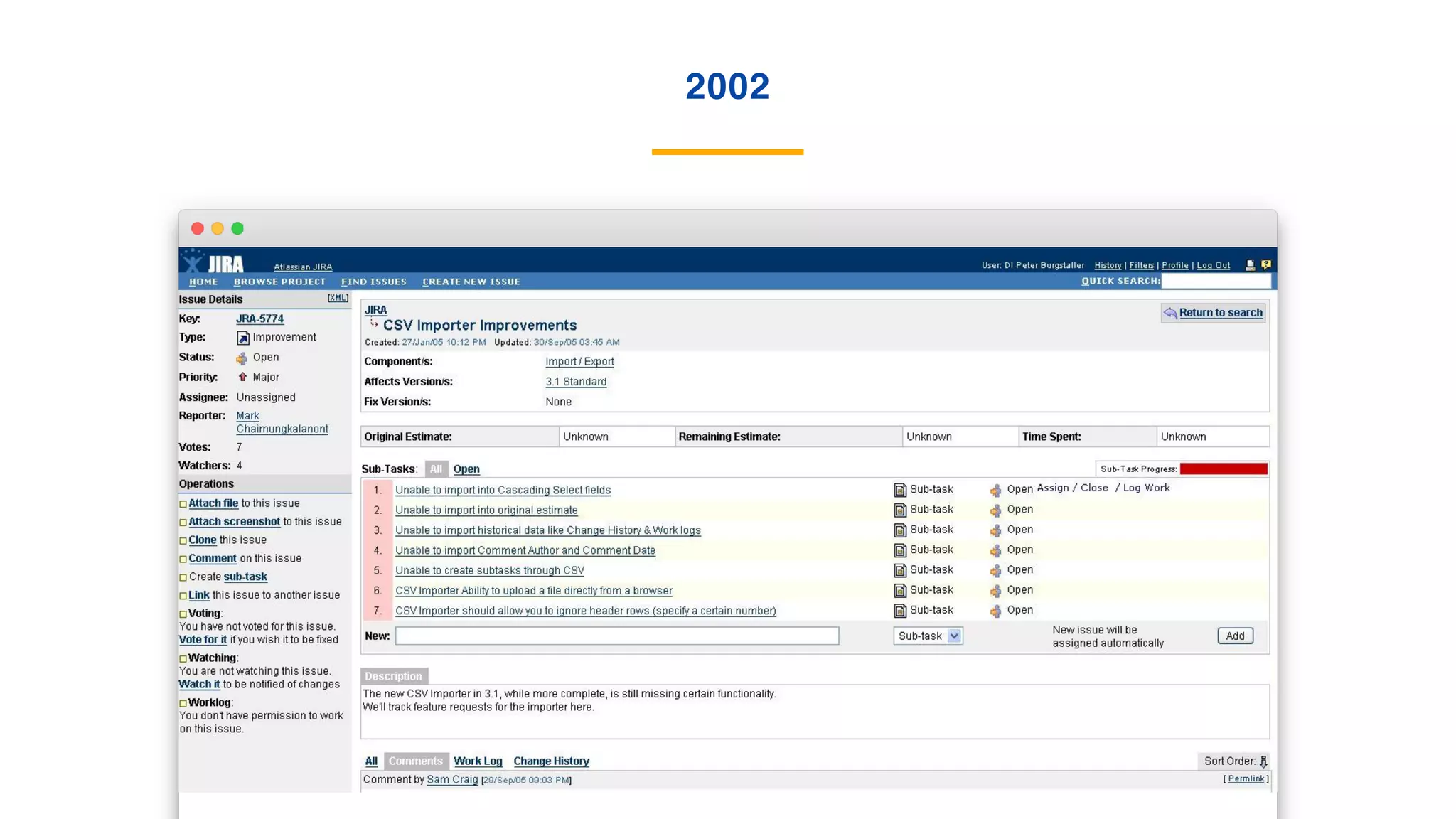Click the red Sub-Task Progress bar

tap(1223, 469)
